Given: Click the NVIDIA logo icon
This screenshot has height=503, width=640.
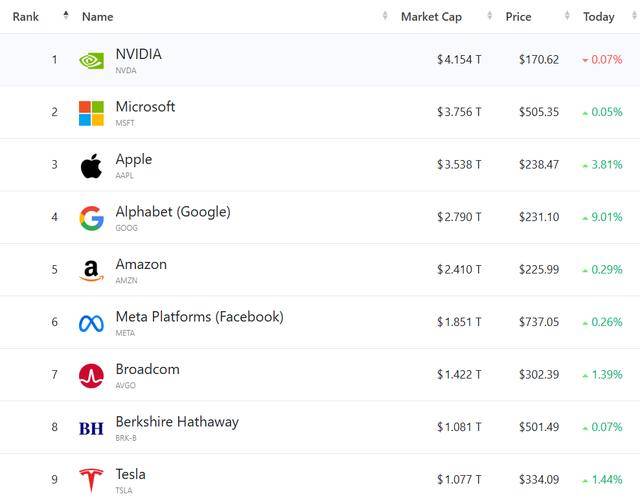Looking at the screenshot, I should point(91,60).
